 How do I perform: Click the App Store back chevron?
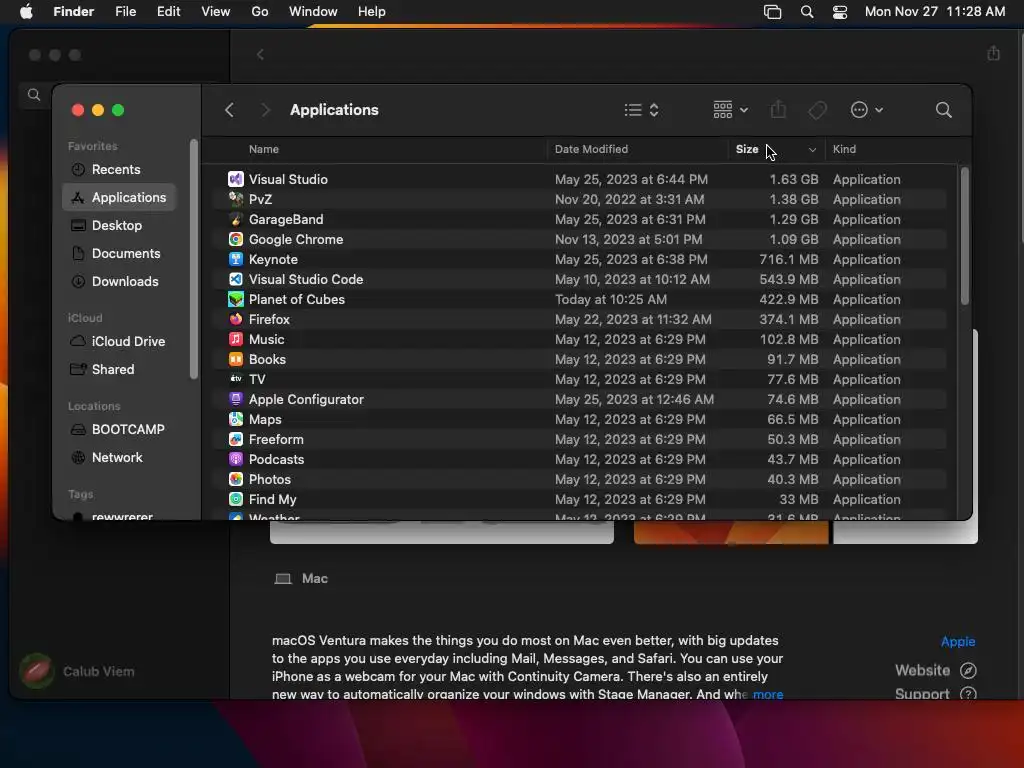click(261, 54)
